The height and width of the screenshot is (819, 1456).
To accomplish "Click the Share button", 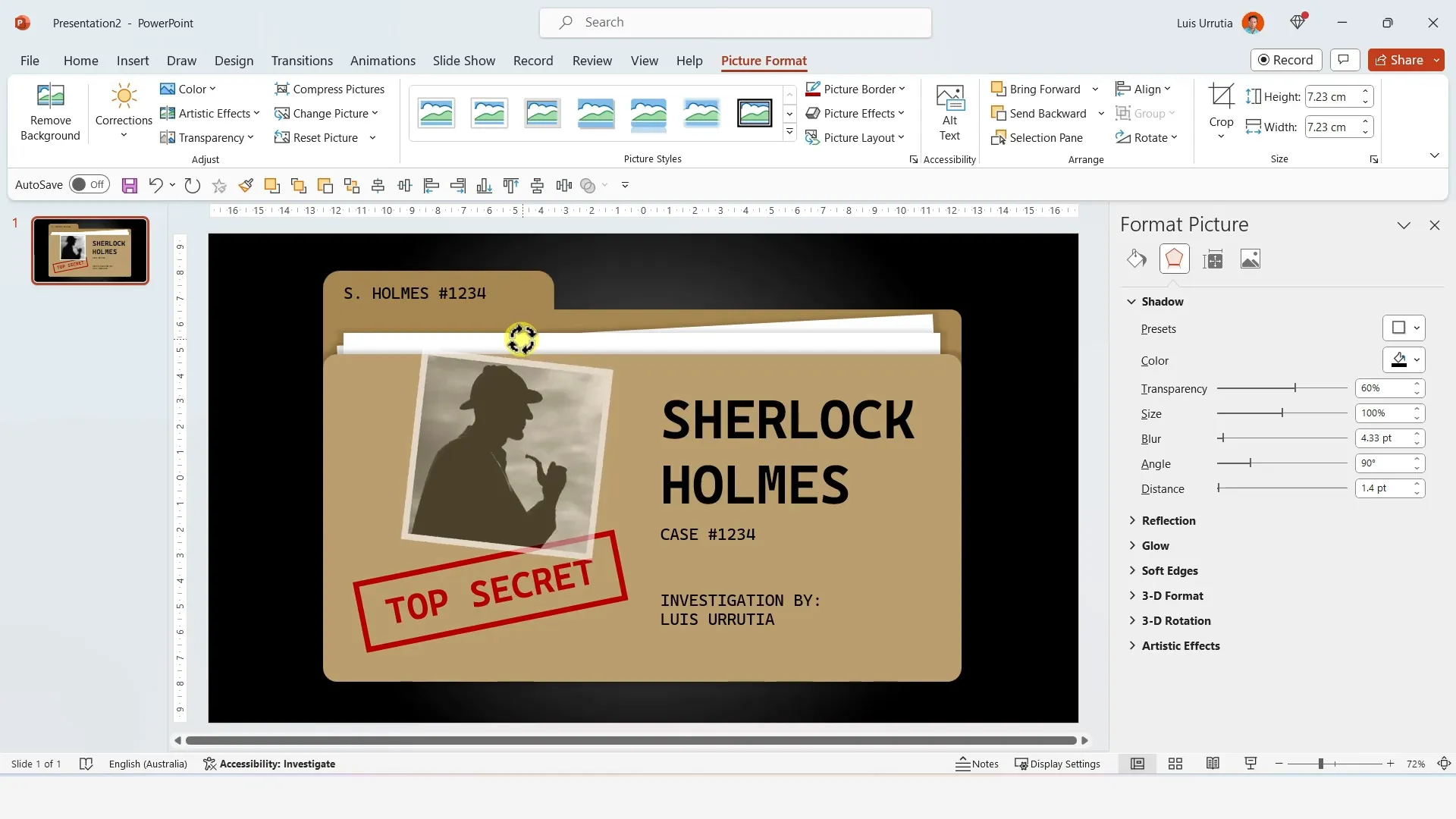I will [1399, 60].
